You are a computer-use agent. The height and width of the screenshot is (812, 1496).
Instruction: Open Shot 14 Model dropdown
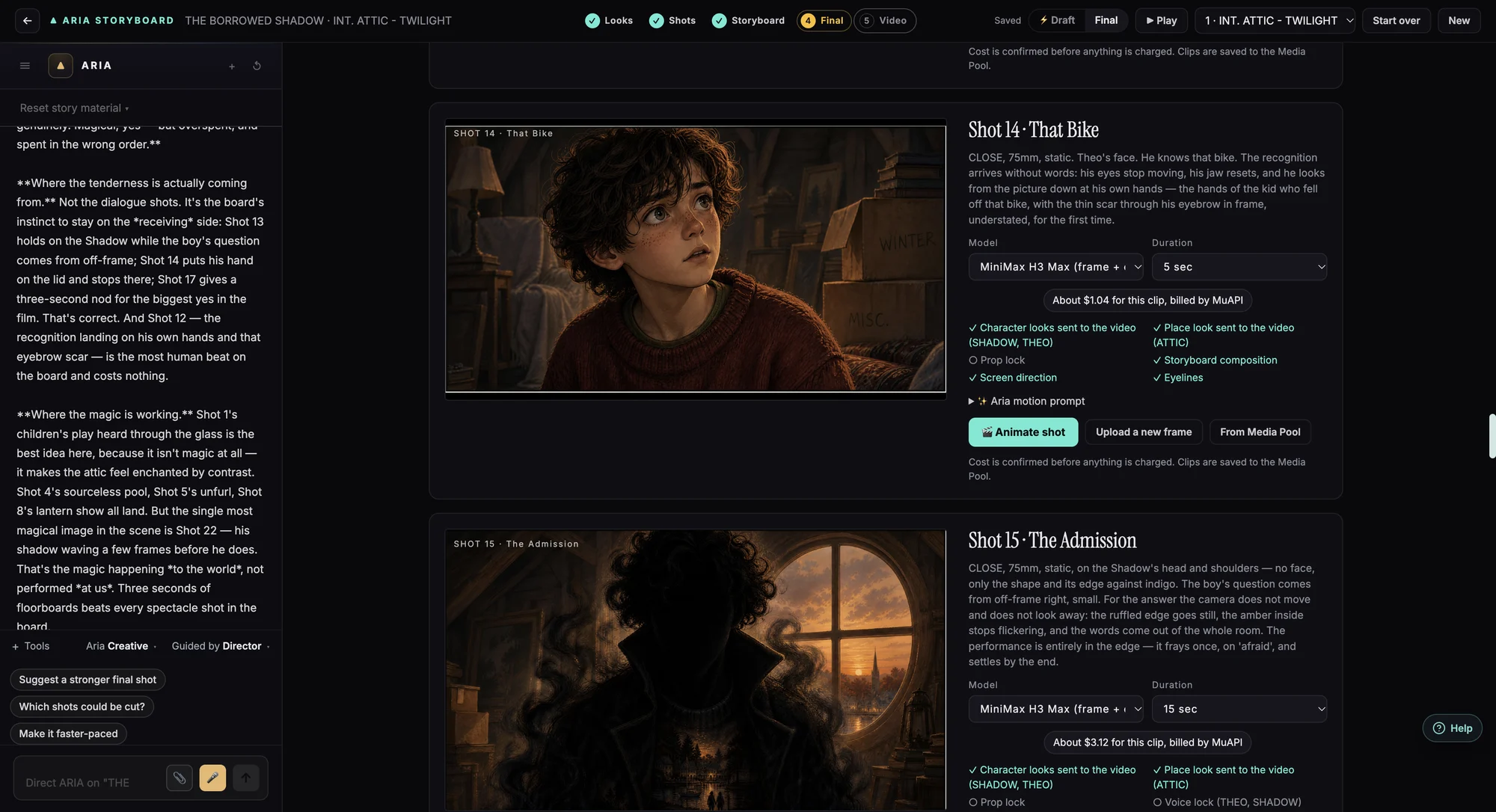1055,267
